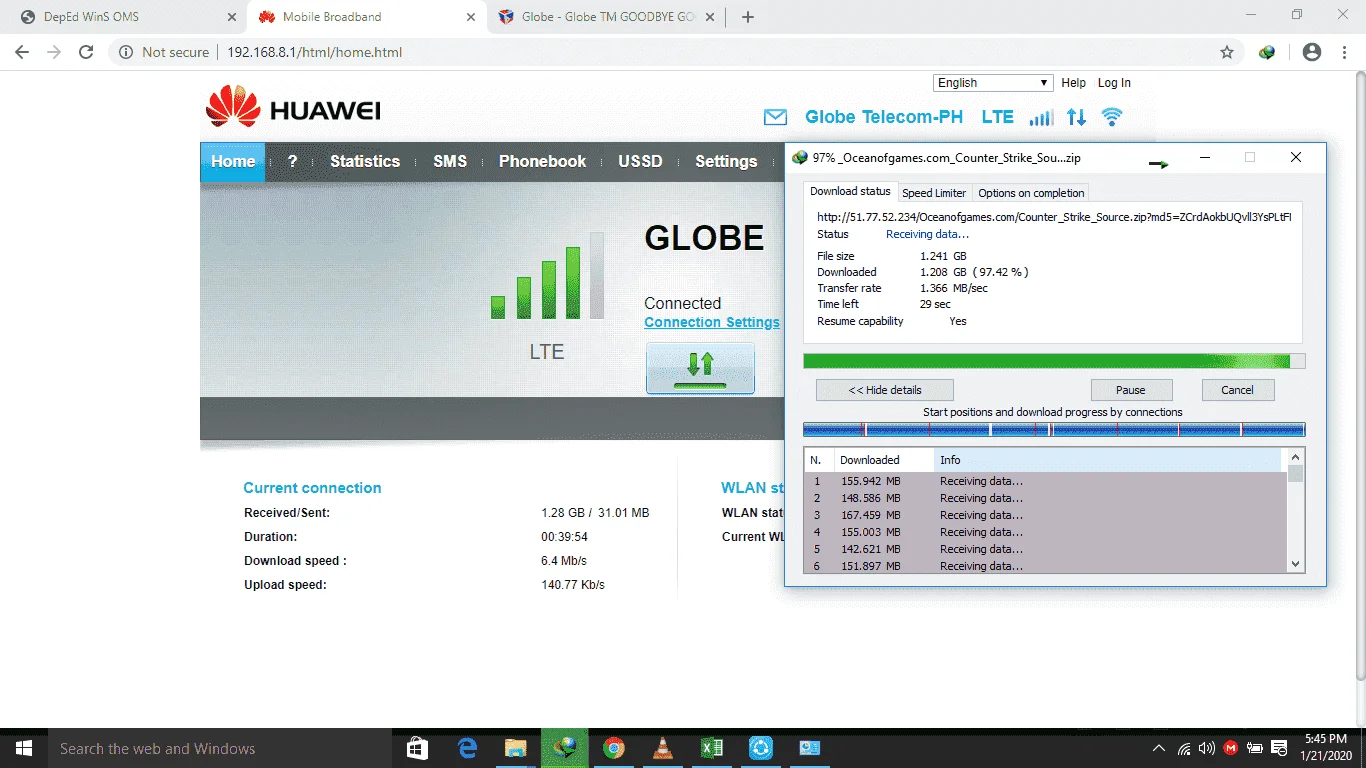Open the Action Center notification icon

click(1278, 748)
